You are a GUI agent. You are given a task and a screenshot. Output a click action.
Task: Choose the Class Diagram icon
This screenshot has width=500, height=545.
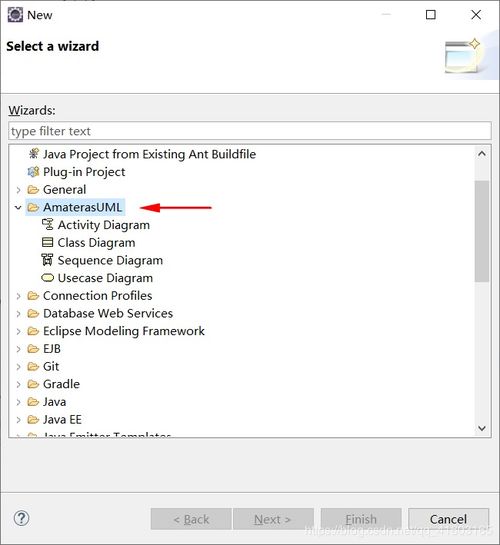[x=47, y=242]
